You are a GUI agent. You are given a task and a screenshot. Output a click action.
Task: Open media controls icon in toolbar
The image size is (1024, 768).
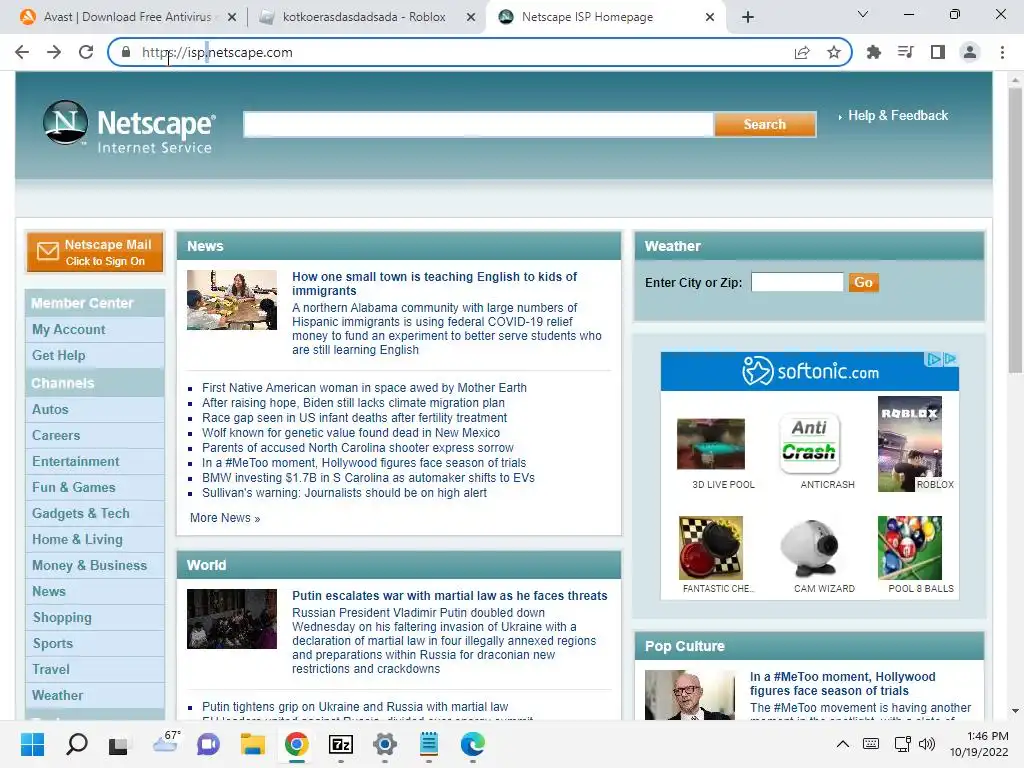(x=905, y=52)
